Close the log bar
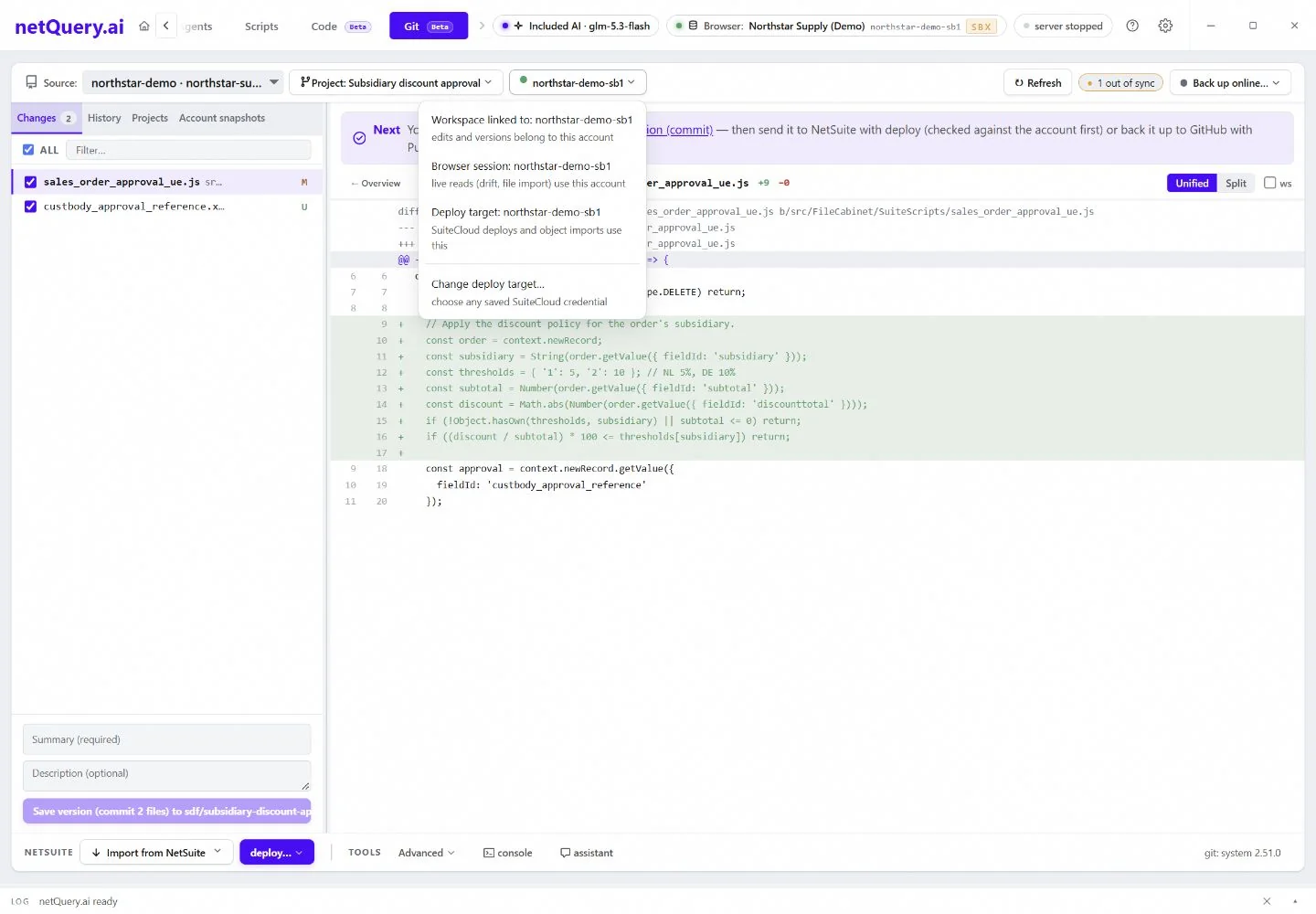This screenshot has height=914, width=1316. (1267, 901)
